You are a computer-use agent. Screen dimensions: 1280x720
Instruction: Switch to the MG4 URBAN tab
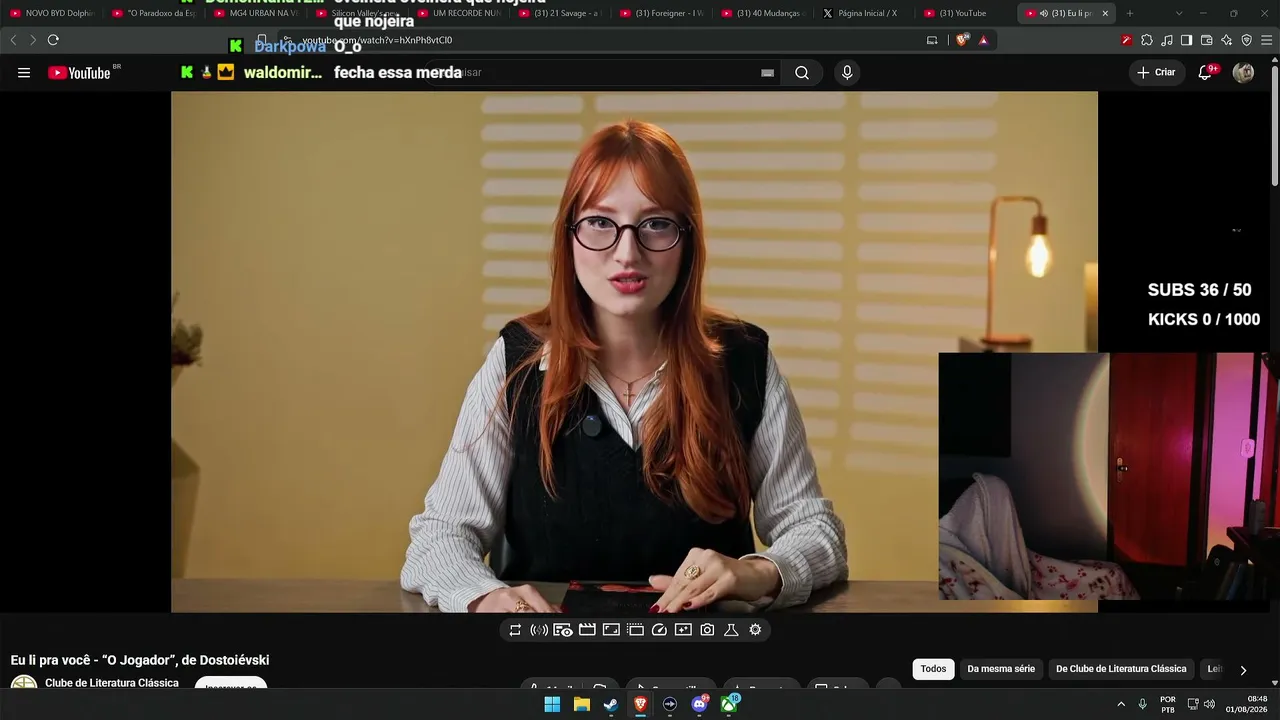coord(256,13)
